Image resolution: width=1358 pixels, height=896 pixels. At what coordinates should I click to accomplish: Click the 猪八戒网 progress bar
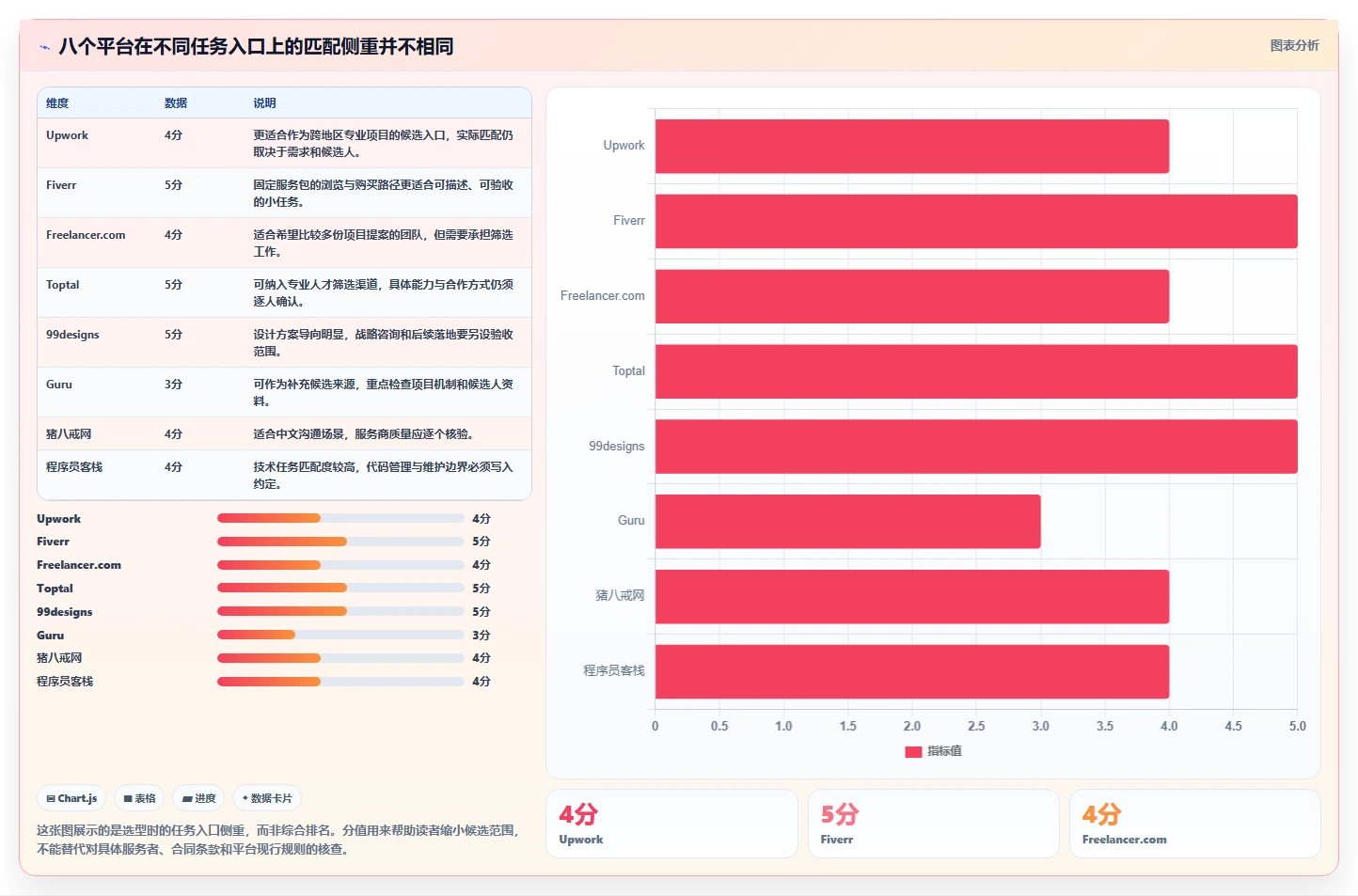[x=340, y=658]
